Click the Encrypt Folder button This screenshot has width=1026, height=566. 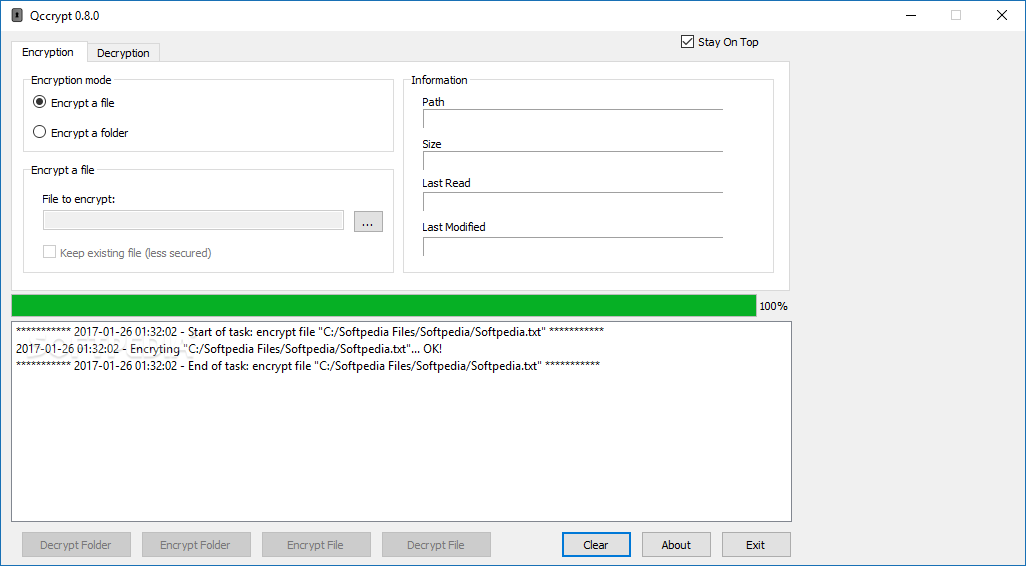tap(196, 544)
